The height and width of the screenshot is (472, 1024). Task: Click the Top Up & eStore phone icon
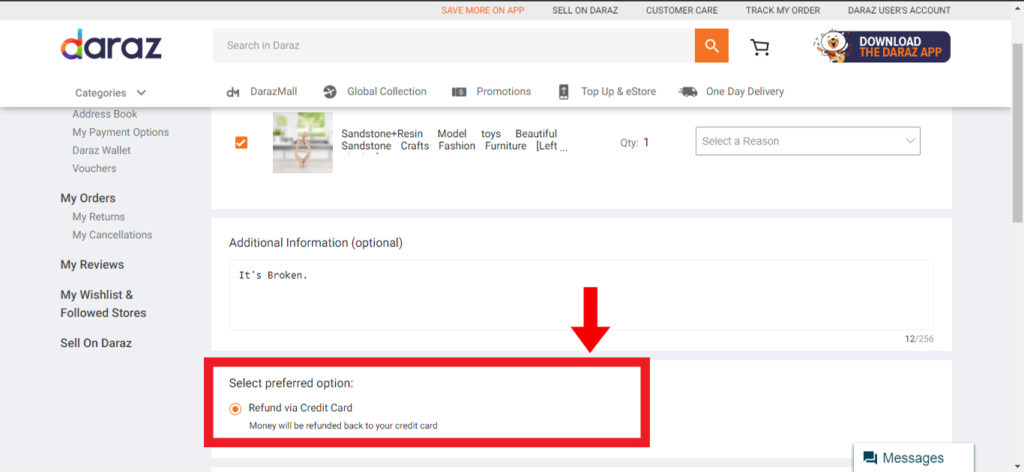click(x=564, y=92)
